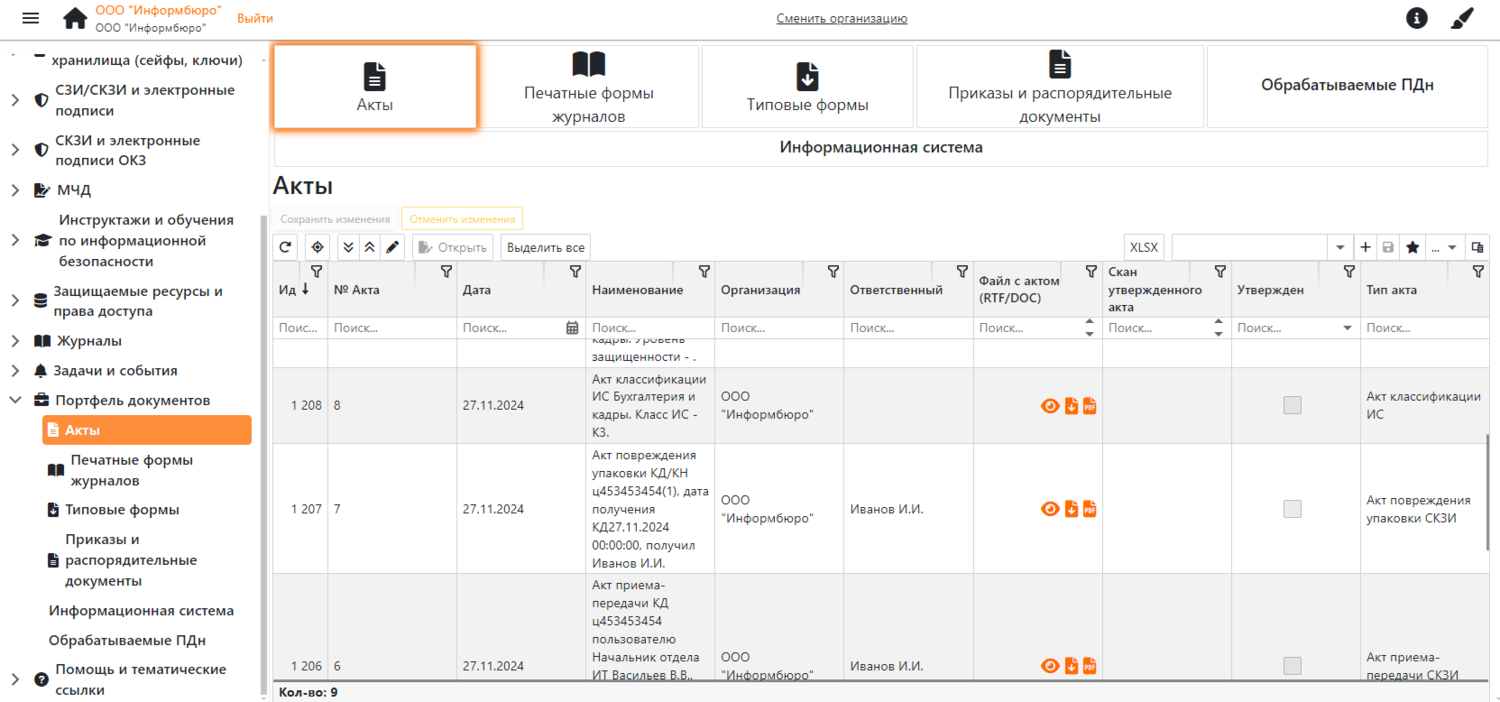
Task: Expand all rows with double-down chevron
Action: pos(348,247)
